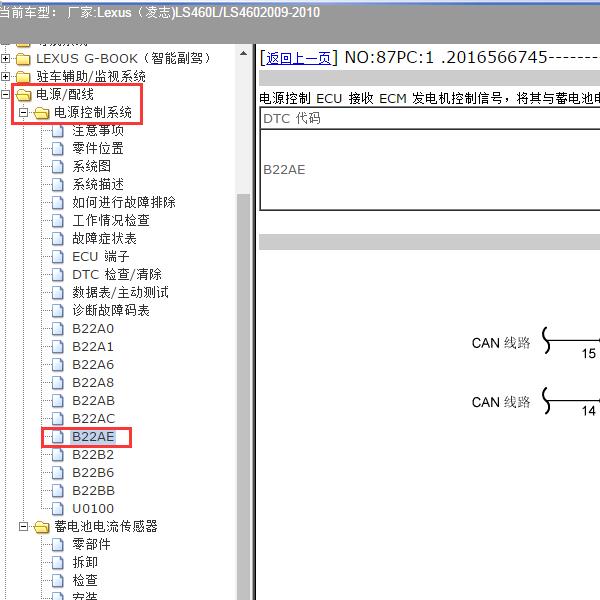Select the U0100 code entry
Screen dimensions: 600x600
tap(93, 509)
